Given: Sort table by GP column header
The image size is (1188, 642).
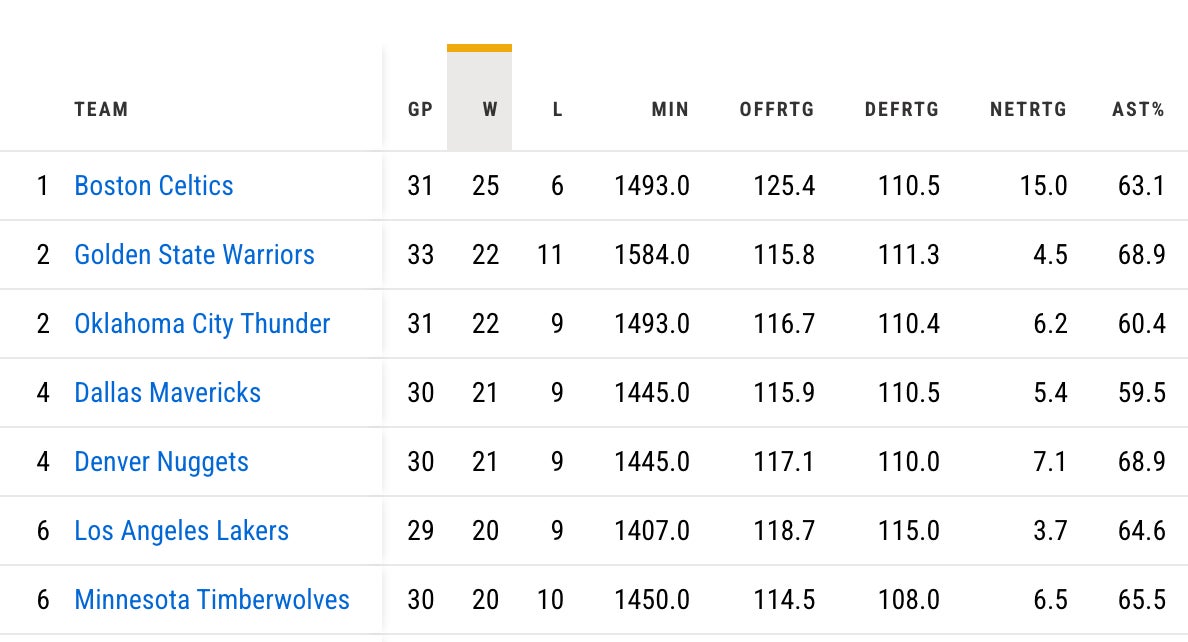Looking at the screenshot, I should point(420,110).
